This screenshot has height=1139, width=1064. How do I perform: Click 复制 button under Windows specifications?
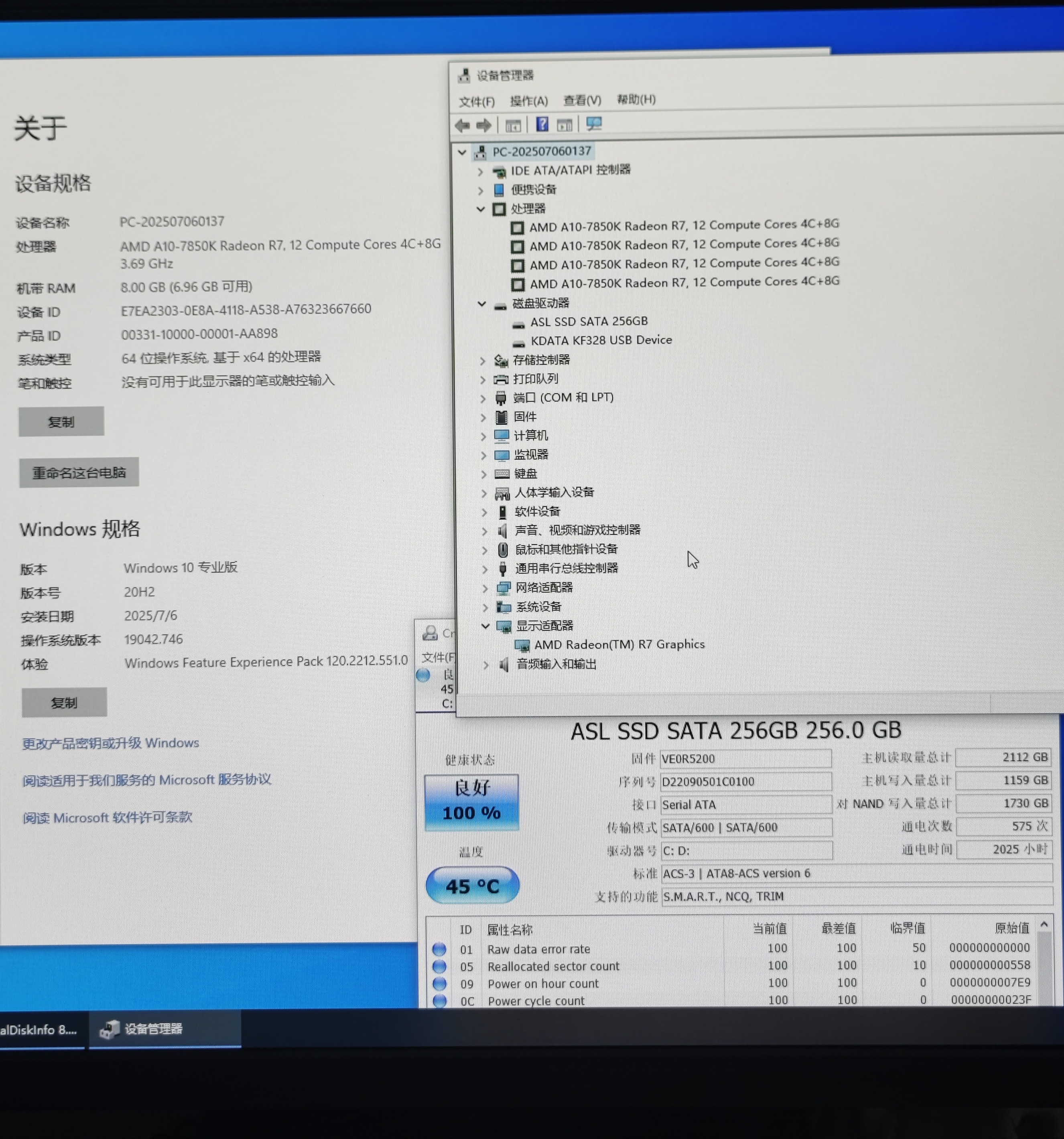pos(64,702)
